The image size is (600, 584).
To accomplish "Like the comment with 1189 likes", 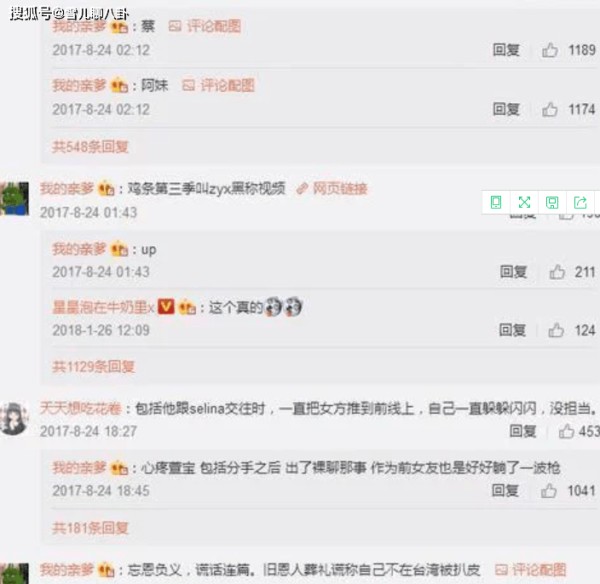I will 549,50.
